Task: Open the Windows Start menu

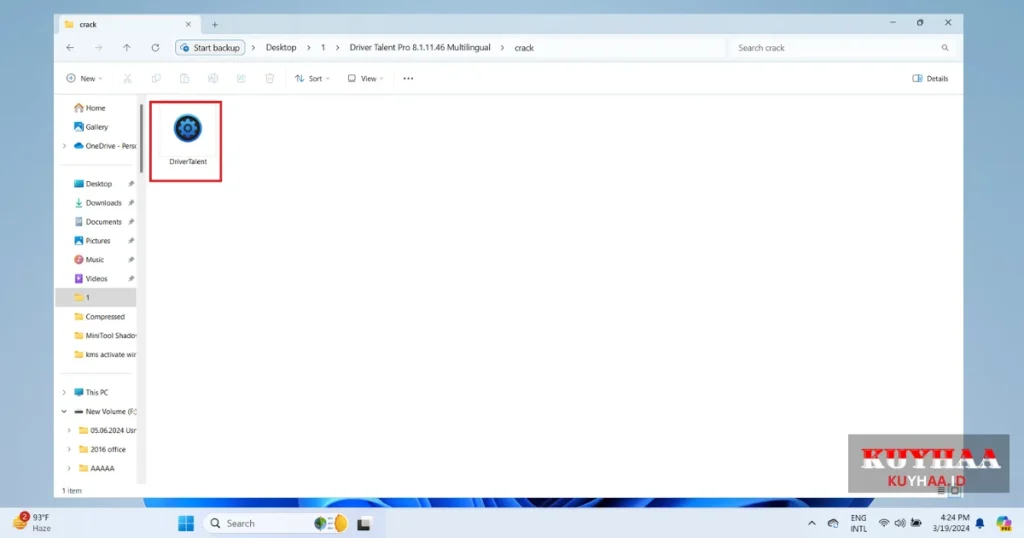Action: 186,523
